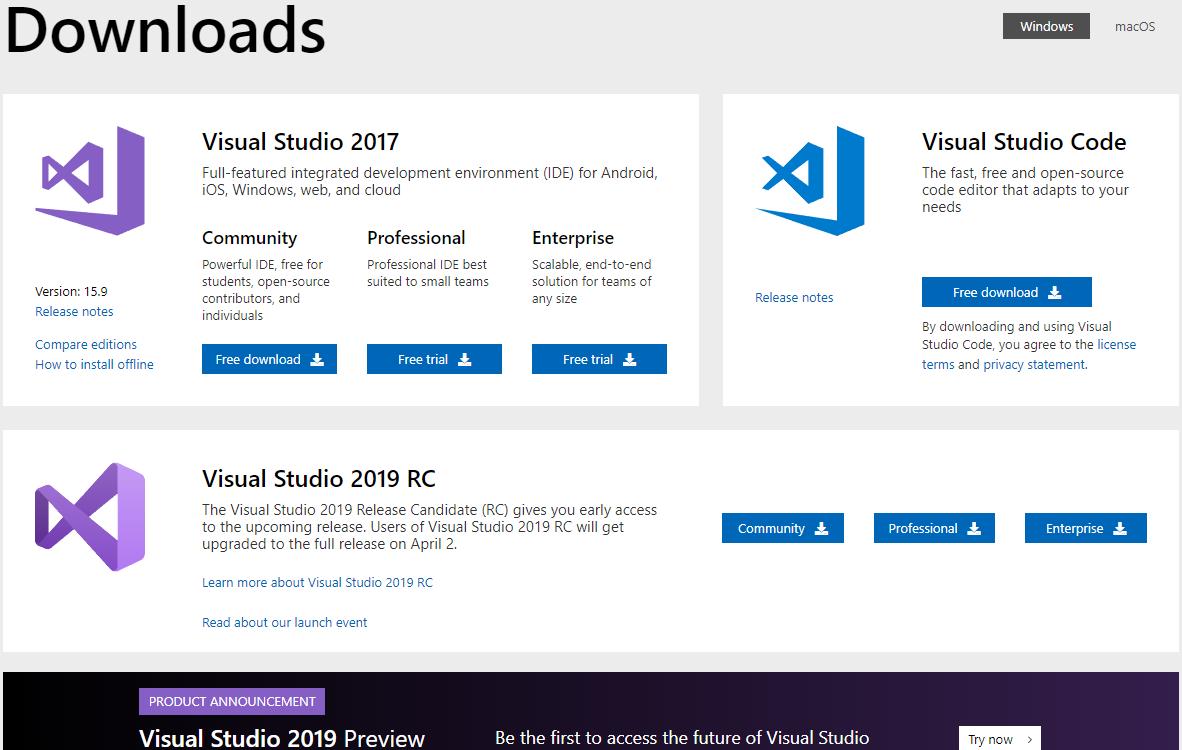Start Visual Studio 2017 Enterprise free trial

599,360
